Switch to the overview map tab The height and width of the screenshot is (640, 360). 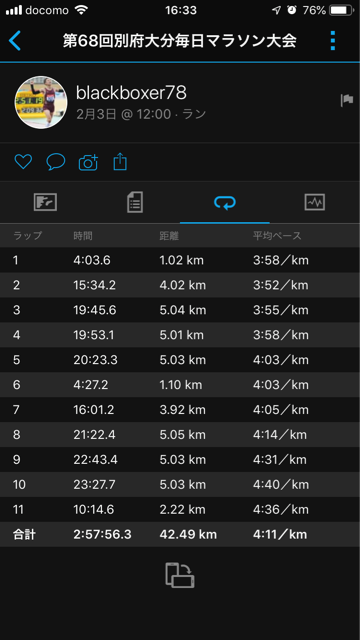(45, 202)
